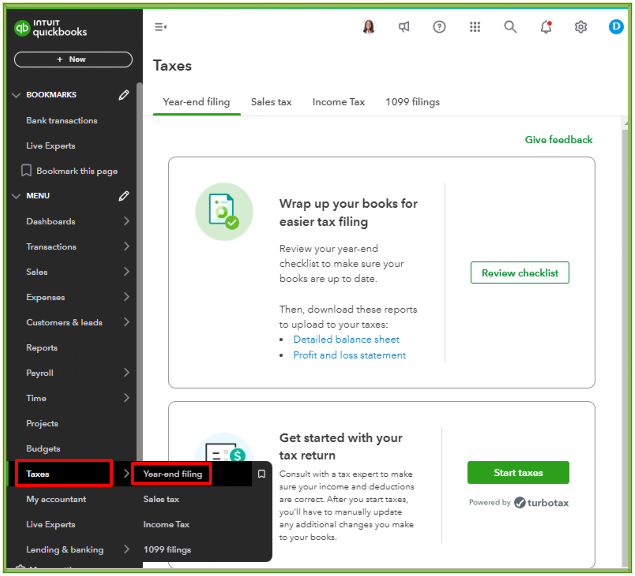Click the Search magnifier icon

coord(510,27)
